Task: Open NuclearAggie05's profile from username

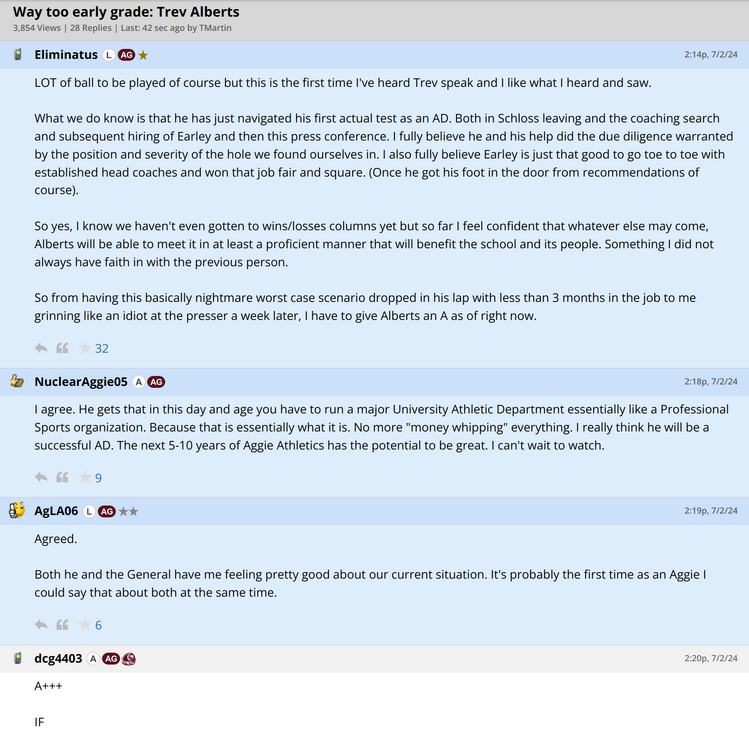Action: pos(81,382)
